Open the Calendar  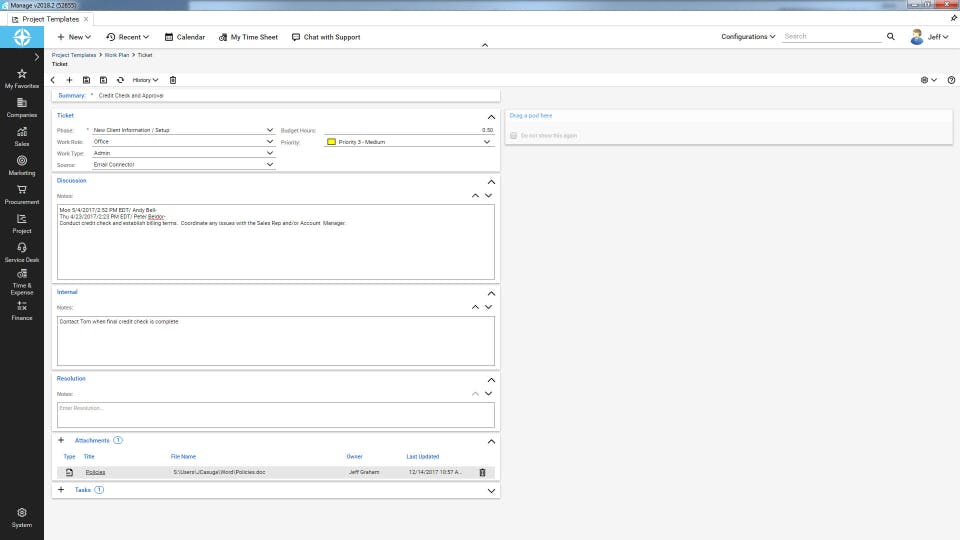(185, 37)
